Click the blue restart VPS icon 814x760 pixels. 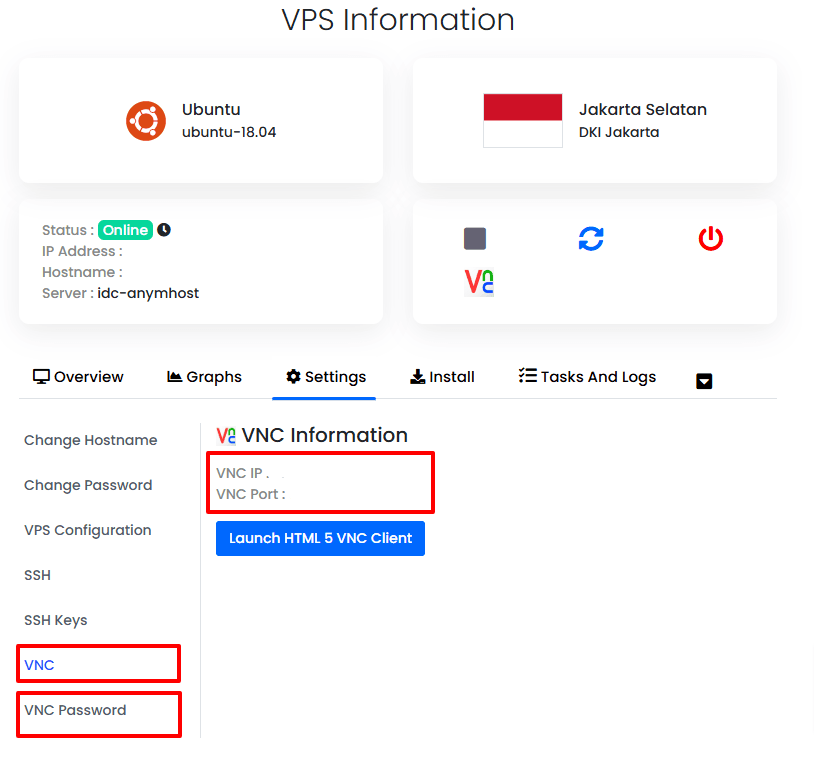point(591,239)
